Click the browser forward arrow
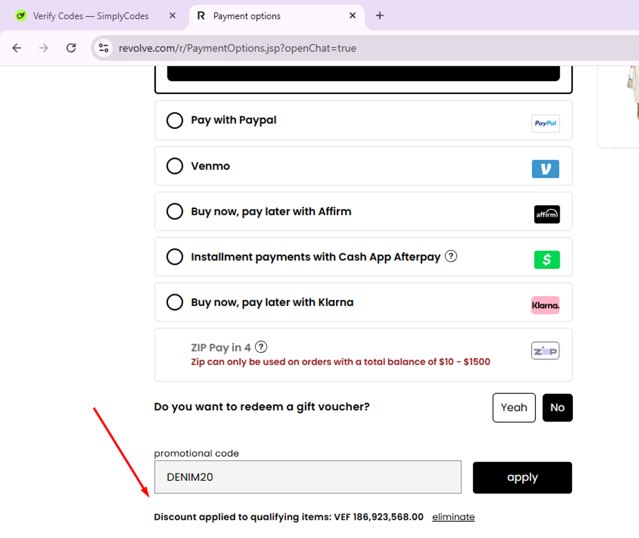Screen dimensions: 639x538 point(43,48)
